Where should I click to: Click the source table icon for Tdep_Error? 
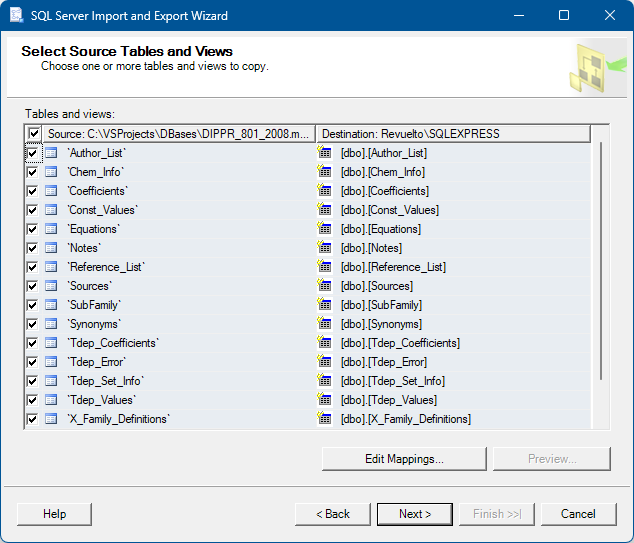tap(51, 362)
